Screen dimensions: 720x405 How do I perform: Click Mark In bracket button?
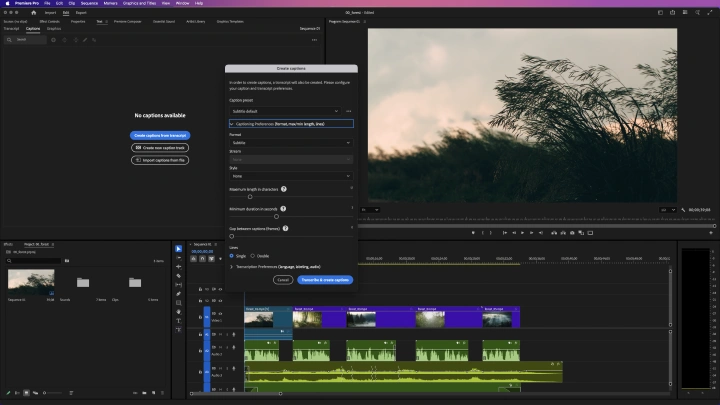point(482,233)
